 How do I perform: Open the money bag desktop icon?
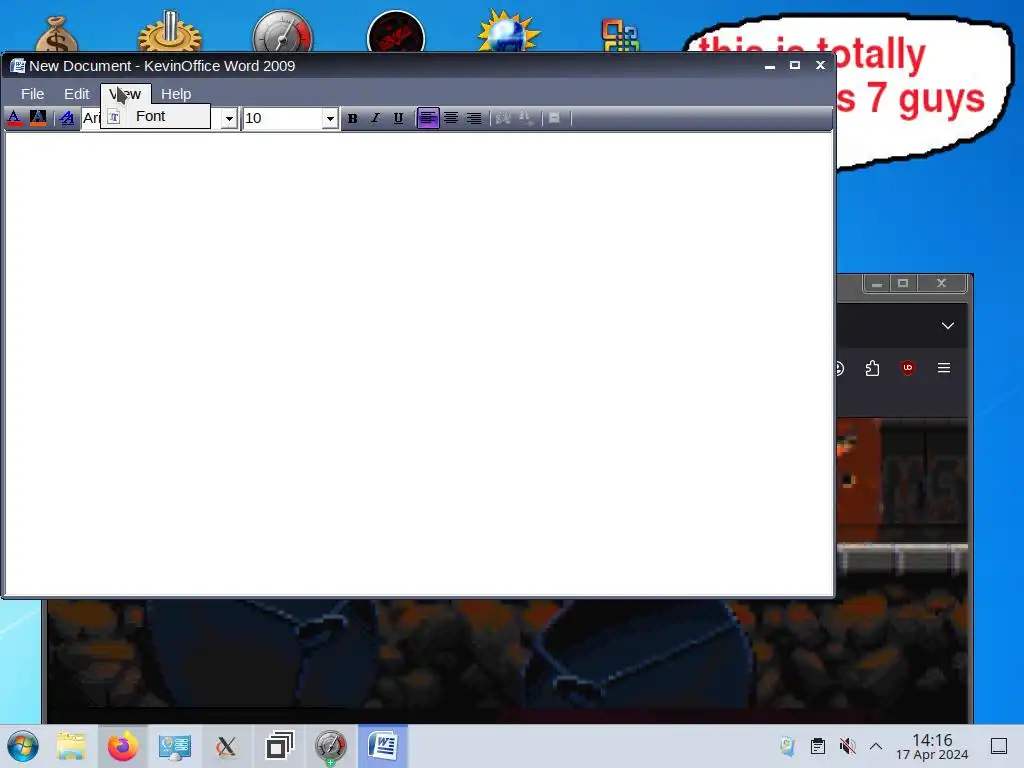[56, 34]
